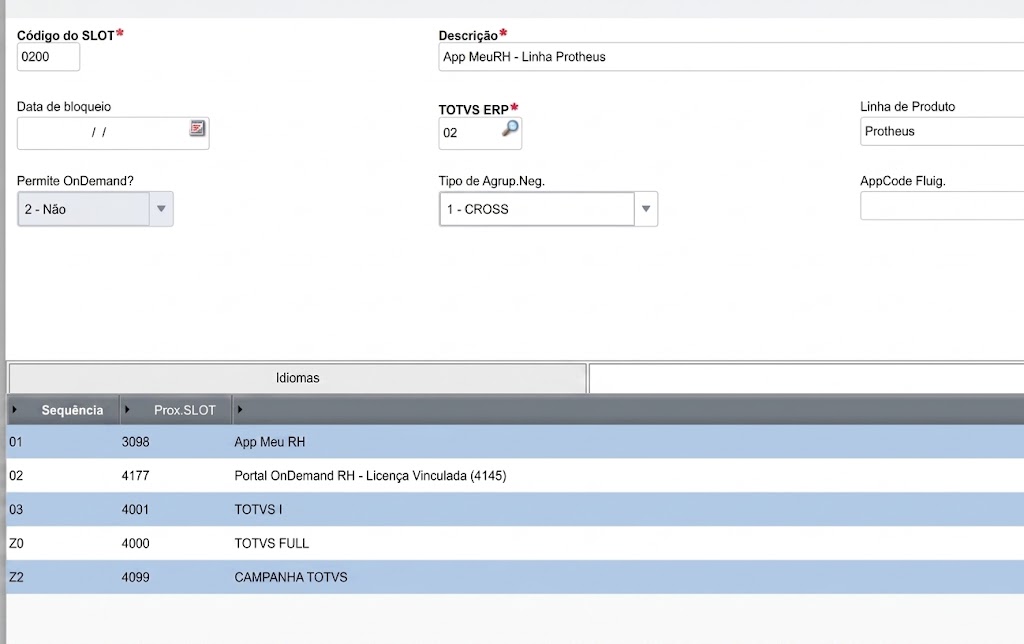Select row 03 sequence cell
This screenshot has height=644, width=1024.
tap(63, 509)
